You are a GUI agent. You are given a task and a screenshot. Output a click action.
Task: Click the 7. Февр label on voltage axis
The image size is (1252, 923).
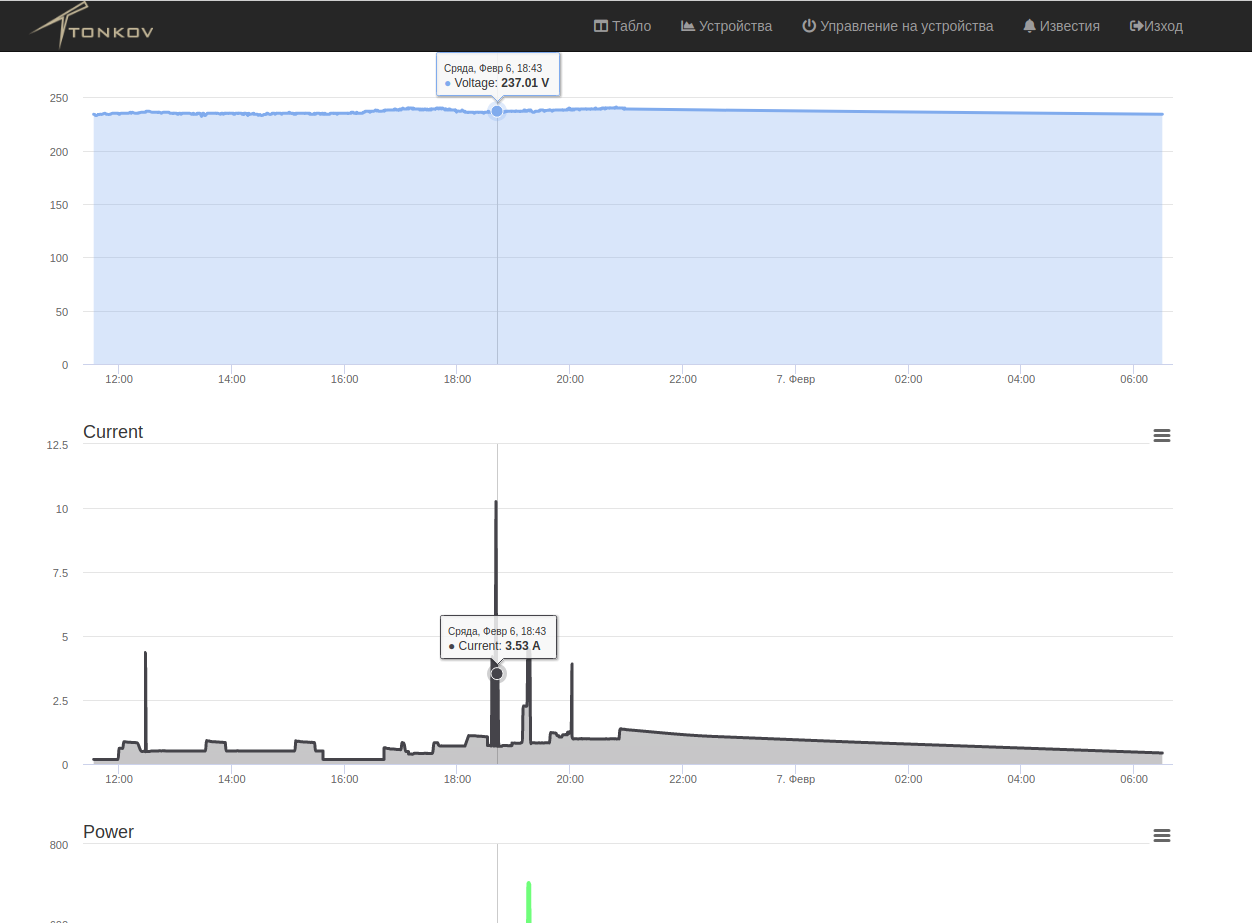click(x=796, y=379)
